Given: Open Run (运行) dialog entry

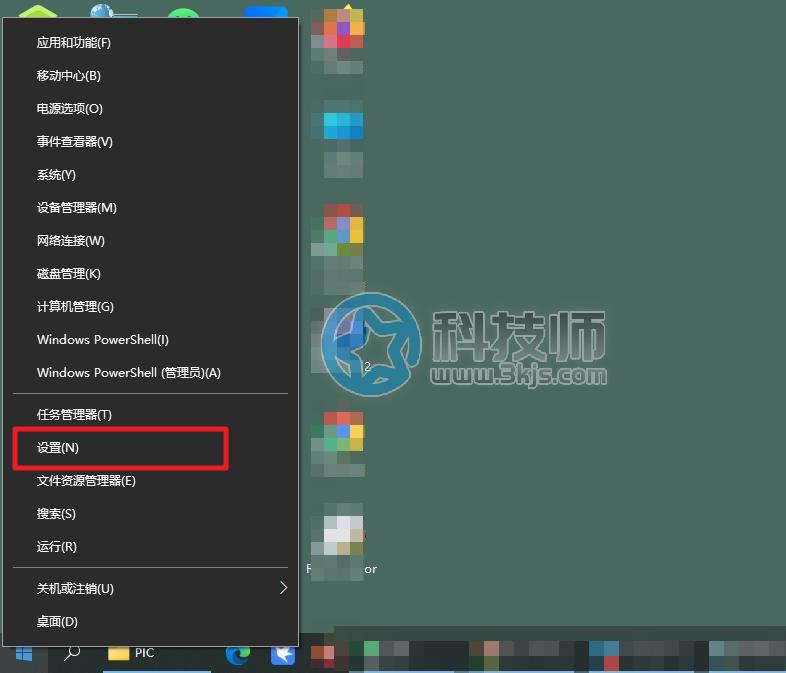Looking at the screenshot, I should [150, 547].
